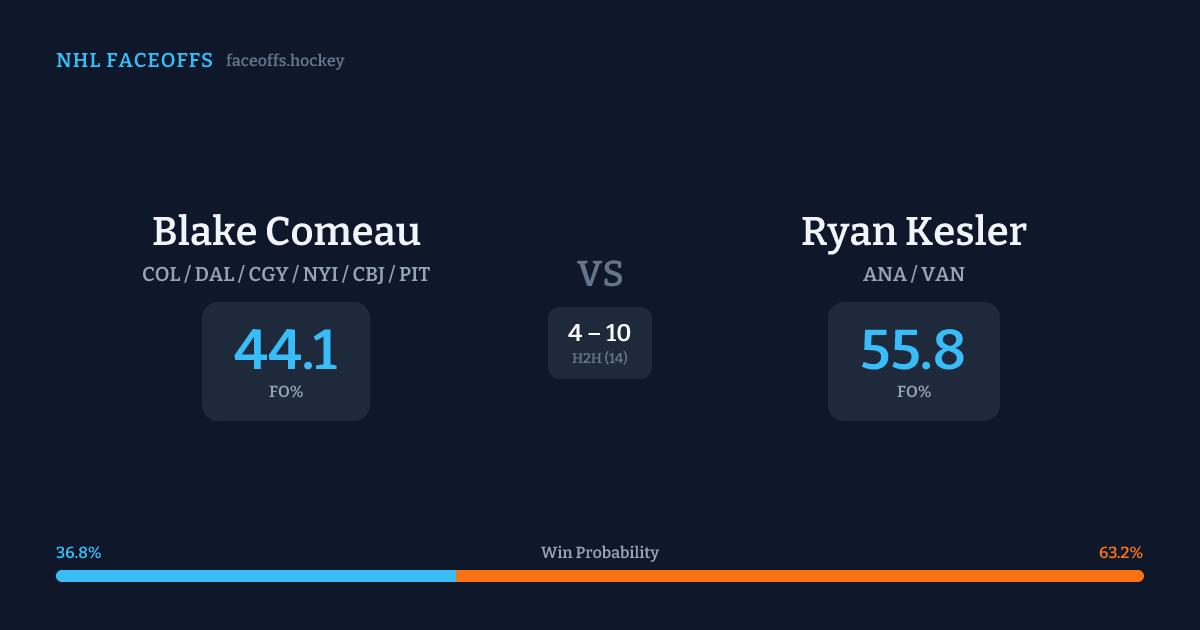Click the NHL FACEOFFS title
1200x630 pixels.
click(x=134, y=61)
